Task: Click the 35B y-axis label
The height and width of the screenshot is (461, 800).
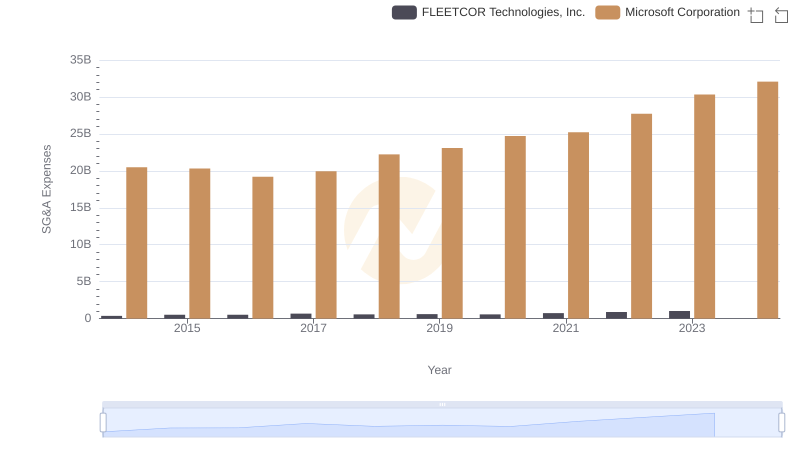Action: click(81, 60)
